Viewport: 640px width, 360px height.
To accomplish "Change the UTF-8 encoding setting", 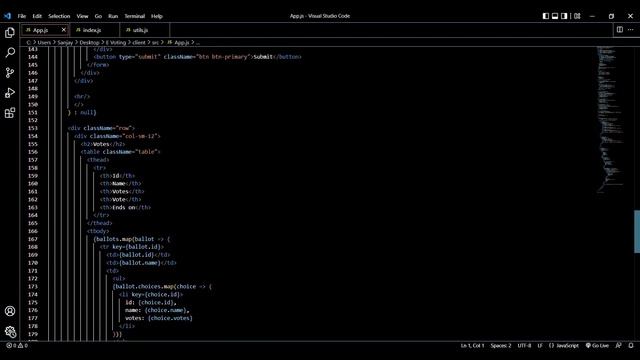I will pyautogui.click(x=524, y=345).
